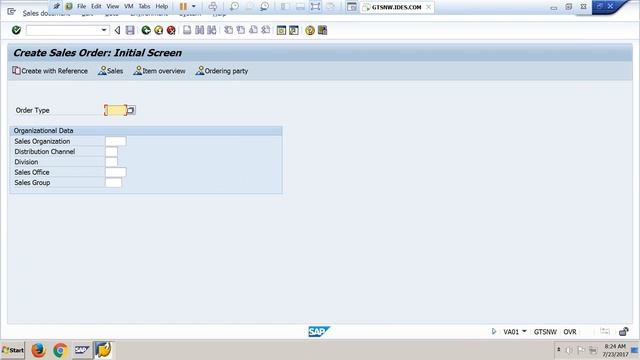Screen dimensions: 640x360
Task: Open Firefox from the taskbar
Action: click(38, 350)
